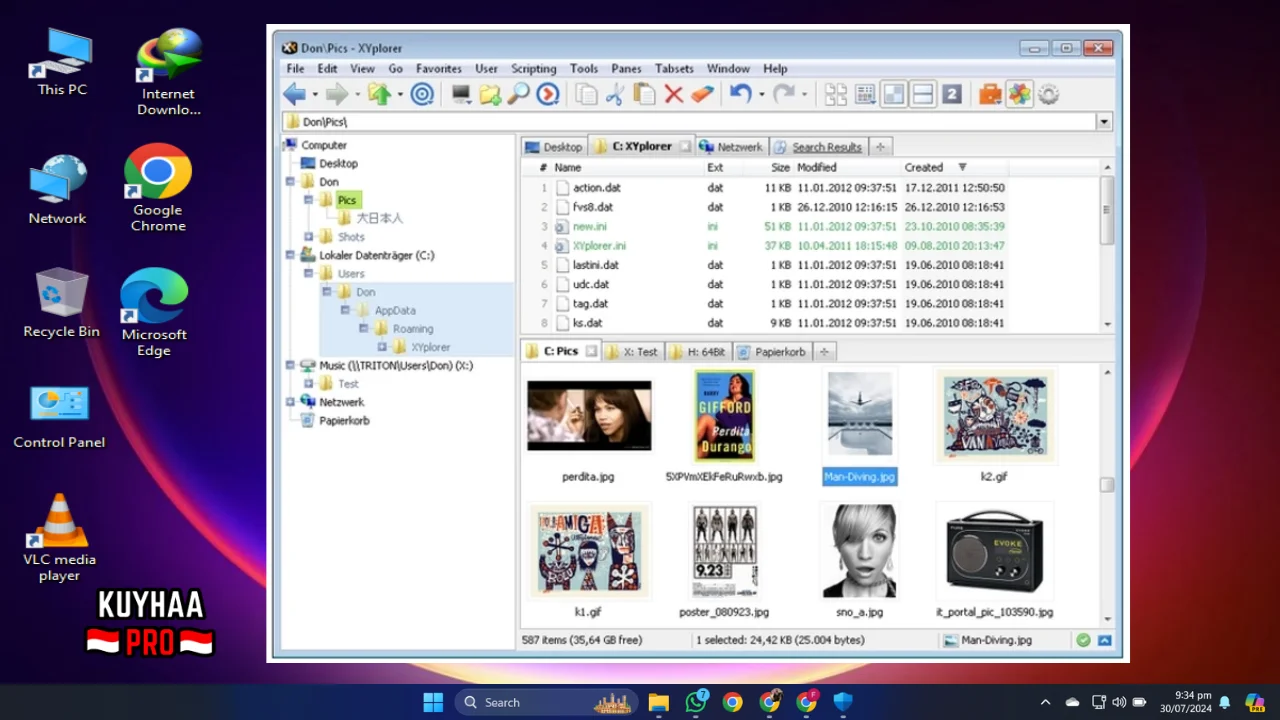
Task: Sort list by Modified column header
Action: (x=817, y=167)
